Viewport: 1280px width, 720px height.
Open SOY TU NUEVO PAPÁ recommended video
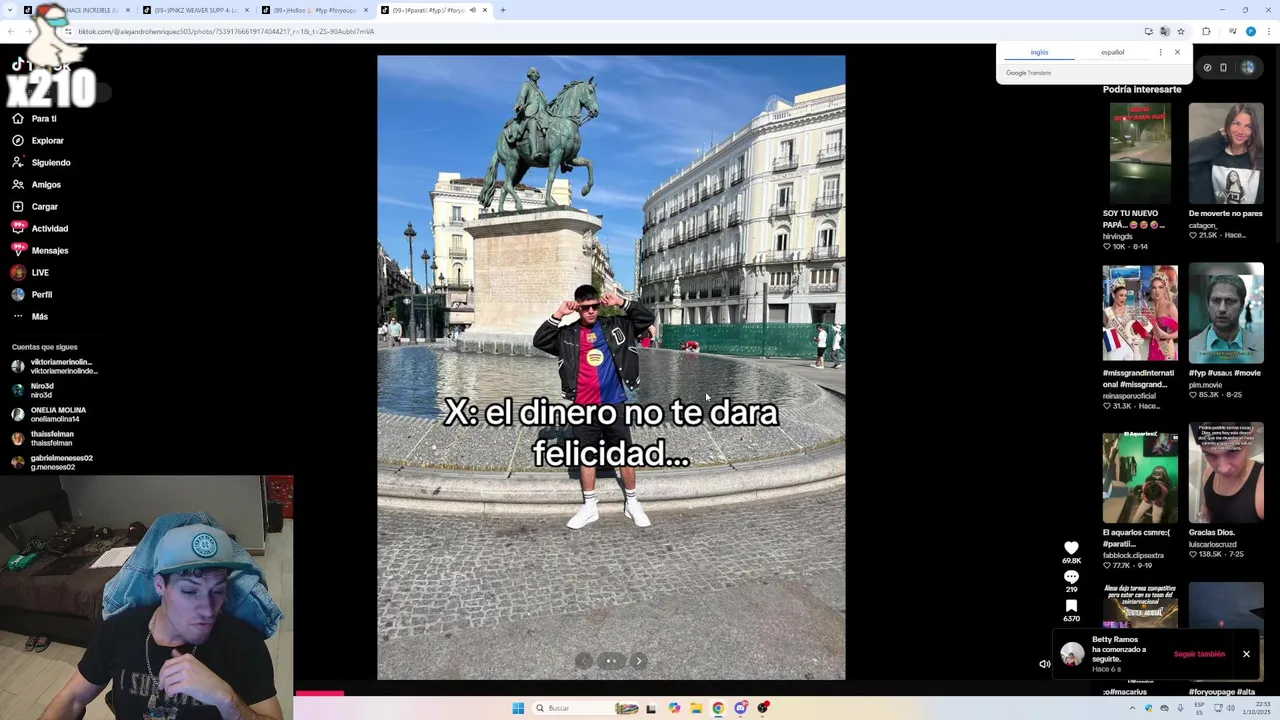click(x=1140, y=153)
